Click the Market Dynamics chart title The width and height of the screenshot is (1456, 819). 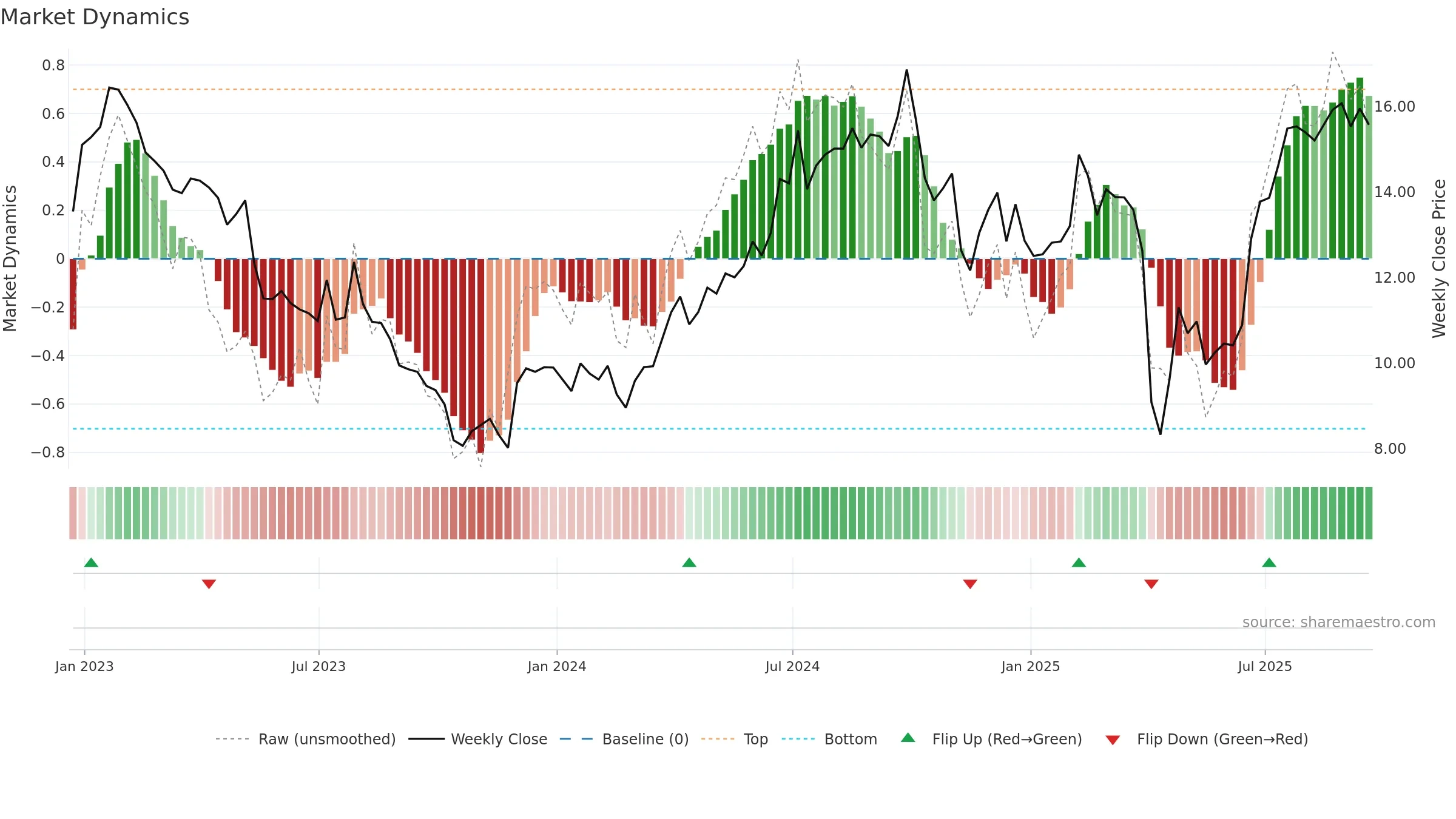95,17
